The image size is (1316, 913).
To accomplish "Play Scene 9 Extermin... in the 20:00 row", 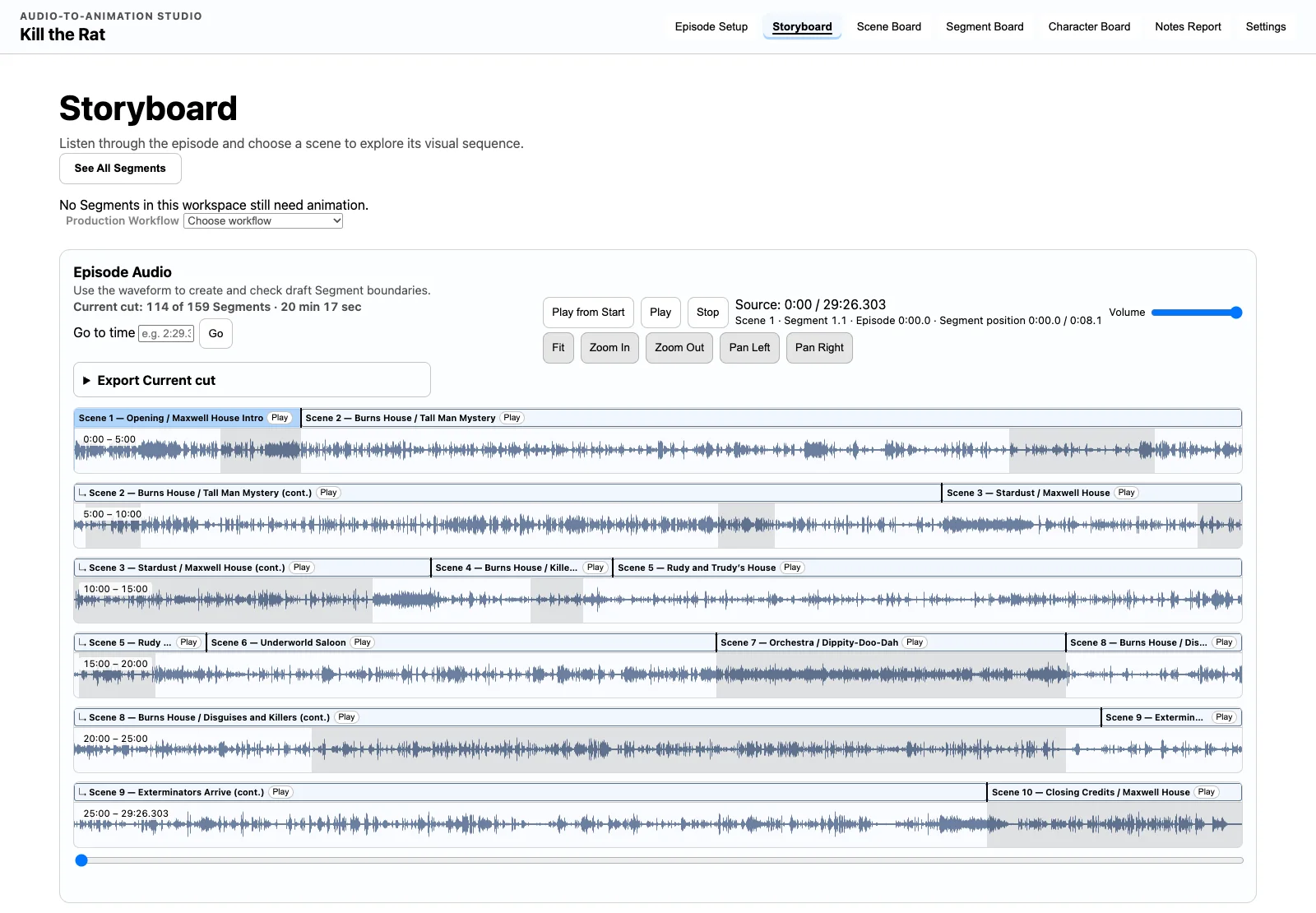I will click(1224, 717).
